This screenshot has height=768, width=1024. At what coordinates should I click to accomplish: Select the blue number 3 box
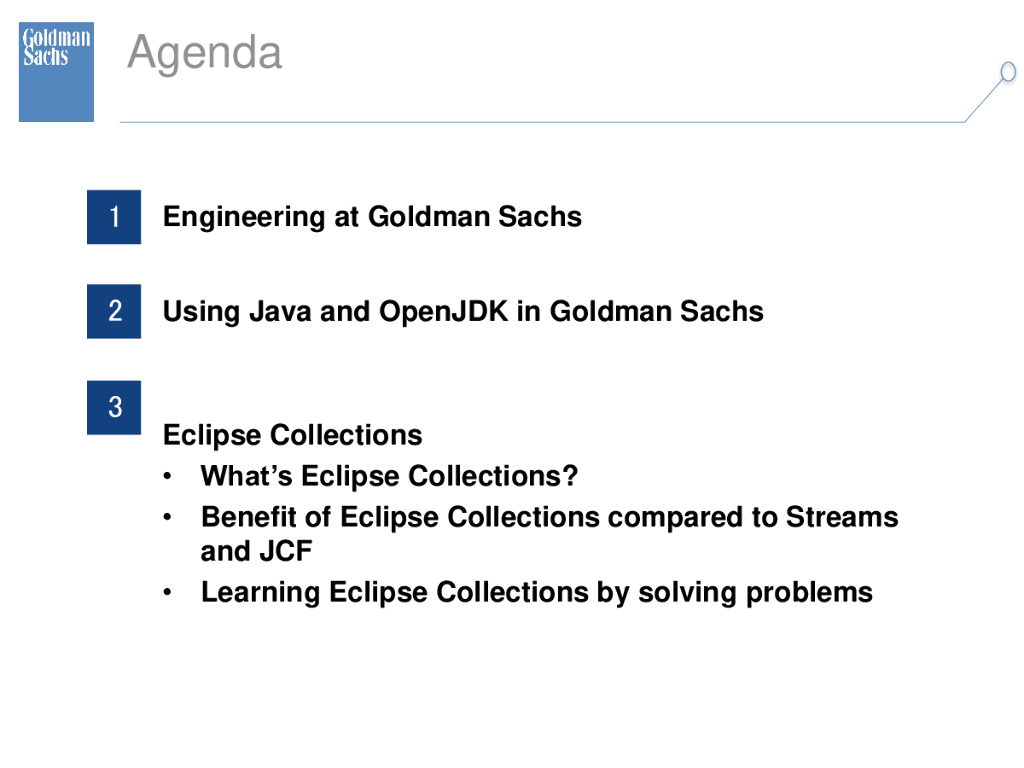[x=114, y=407]
